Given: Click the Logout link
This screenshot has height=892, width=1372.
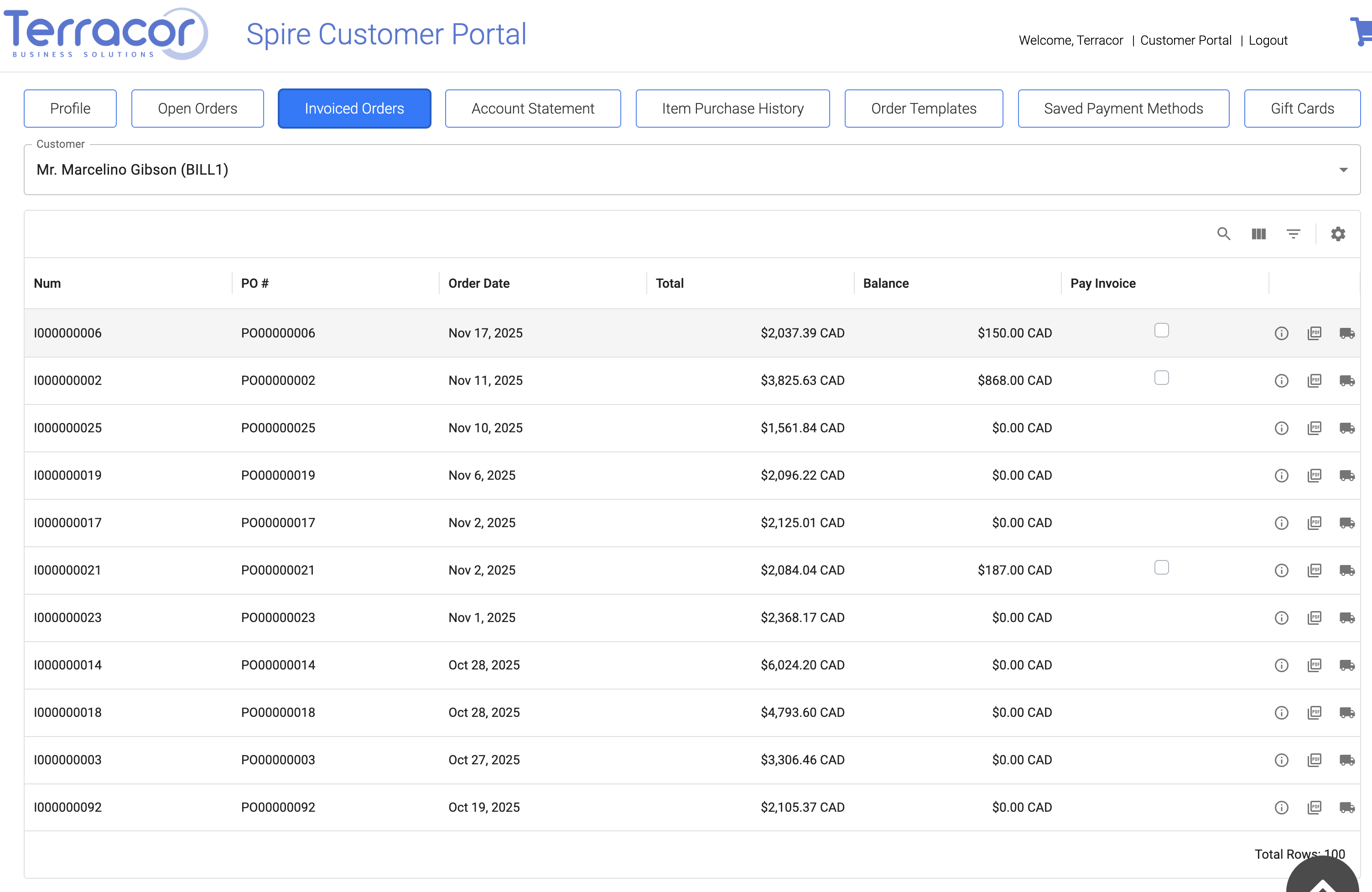Looking at the screenshot, I should [1268, 40].
